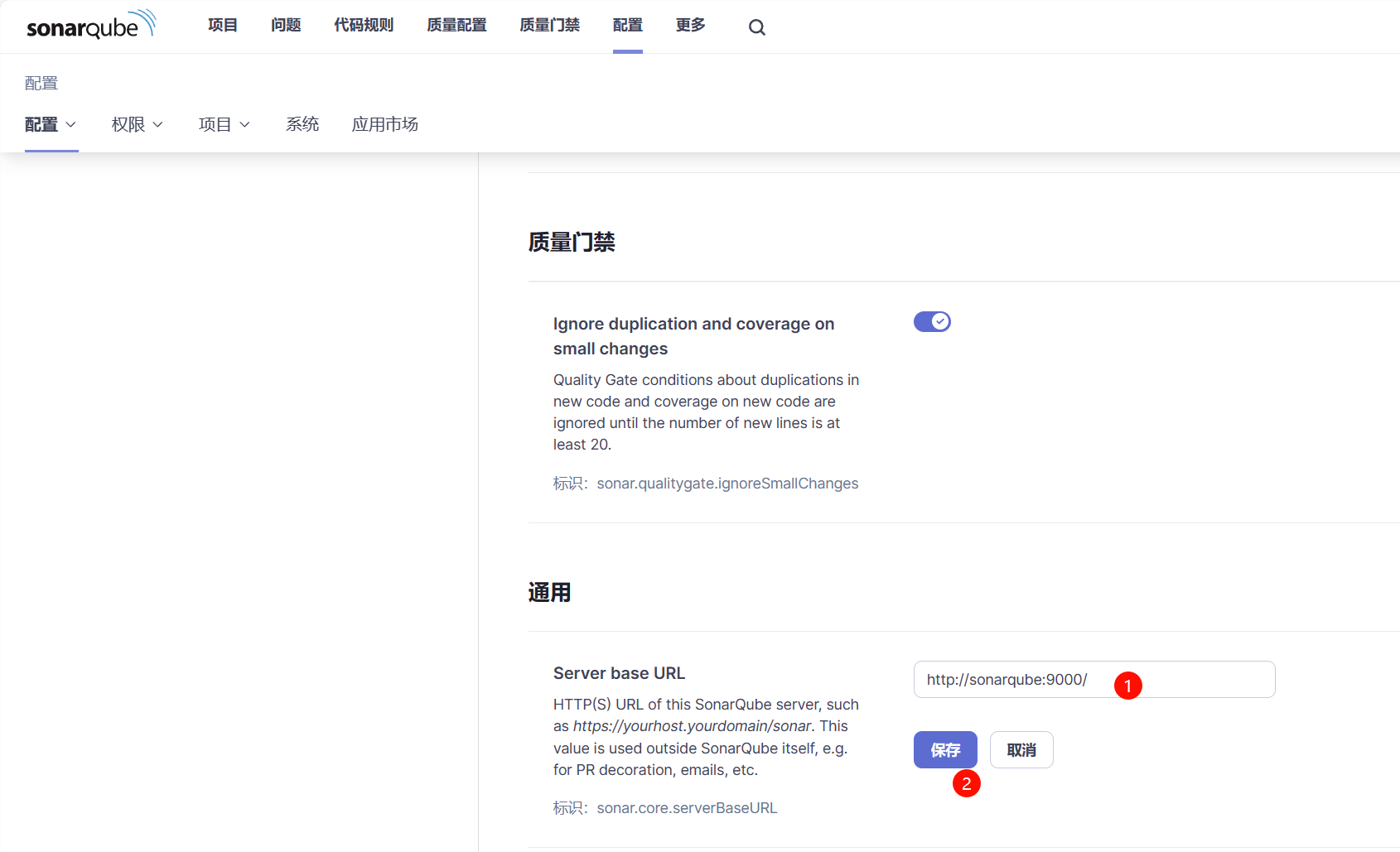
Task: Expand the 配置 submenu dropdown
Action: 51,124
